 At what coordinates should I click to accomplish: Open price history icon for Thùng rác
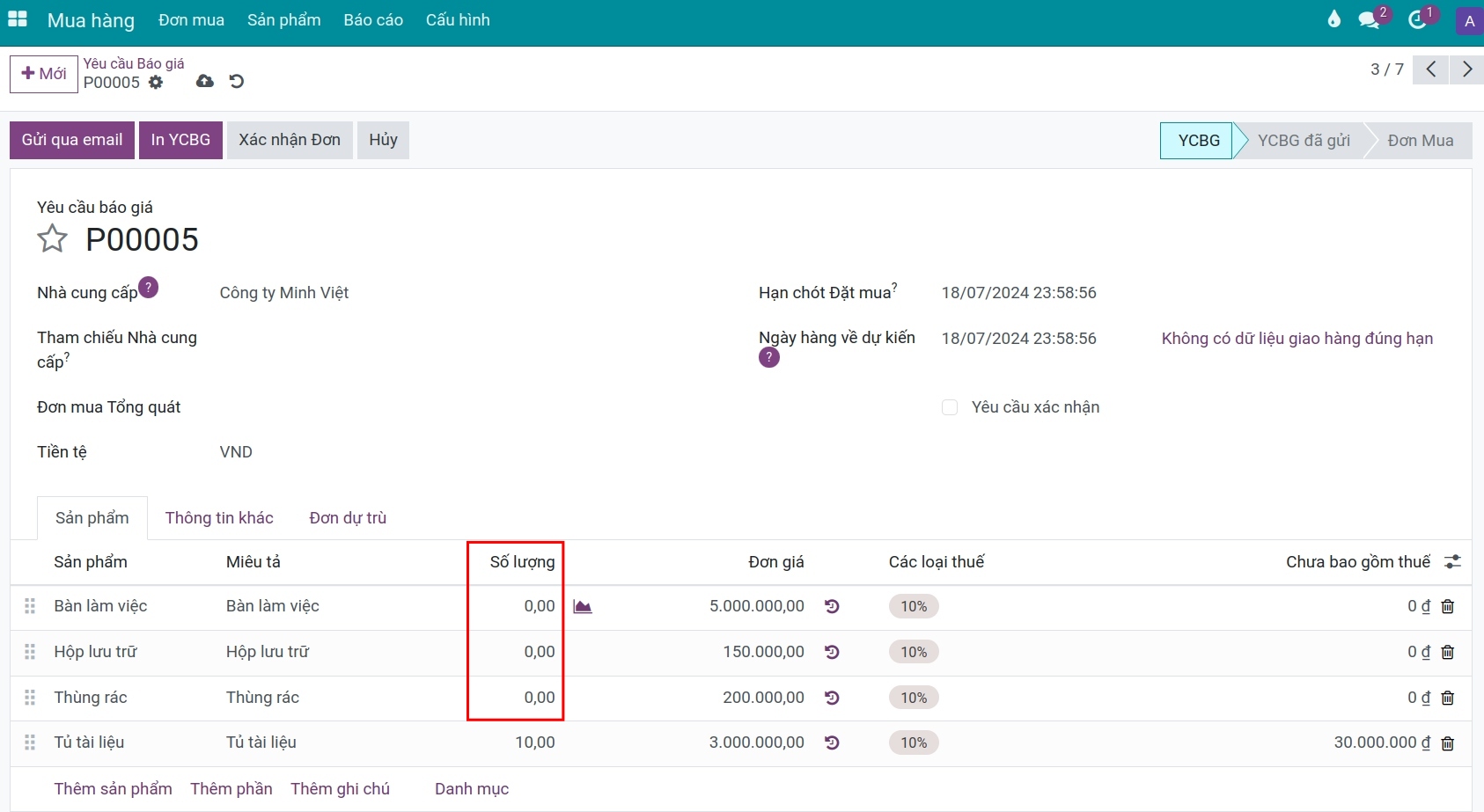(x=832, y=698)
